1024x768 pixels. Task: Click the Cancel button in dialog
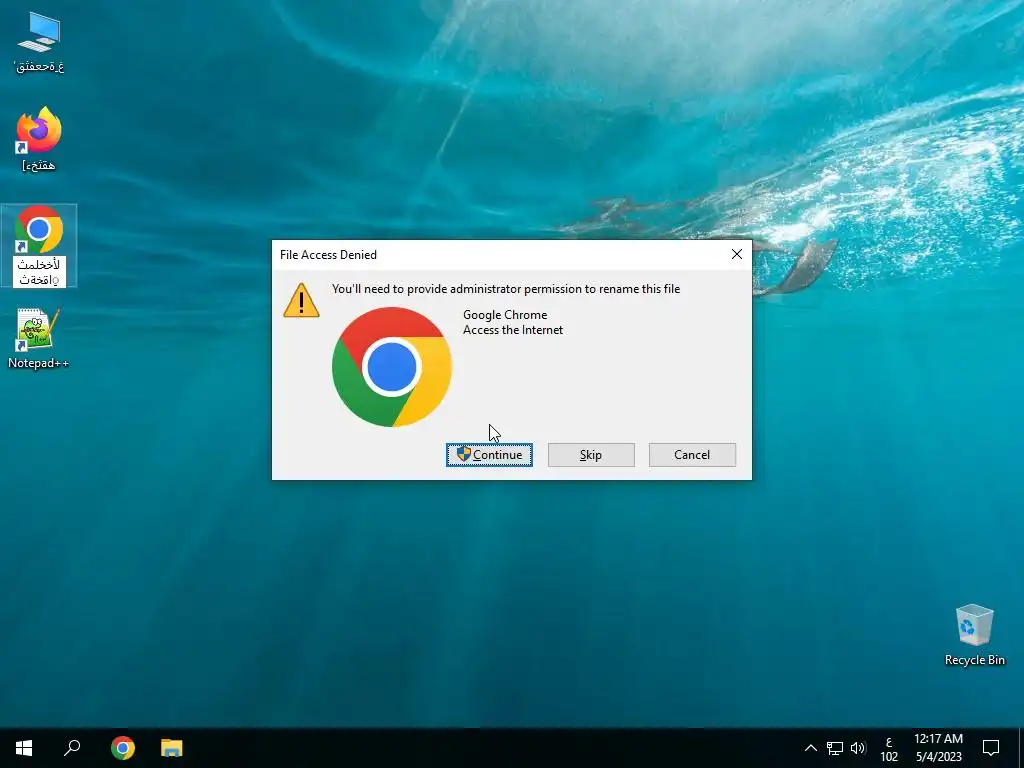click(x=692, y=455)
